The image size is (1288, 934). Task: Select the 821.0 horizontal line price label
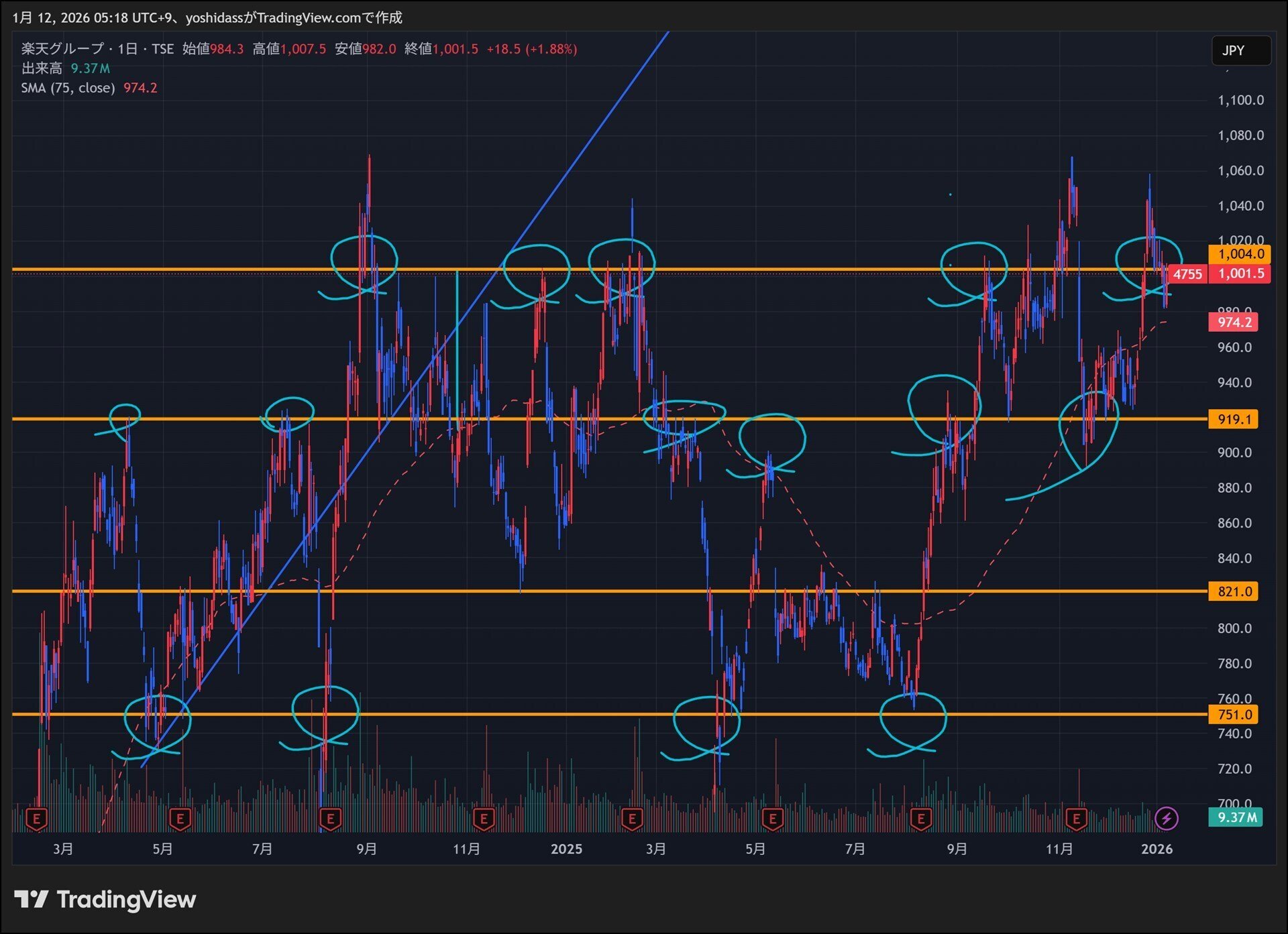1234,591
